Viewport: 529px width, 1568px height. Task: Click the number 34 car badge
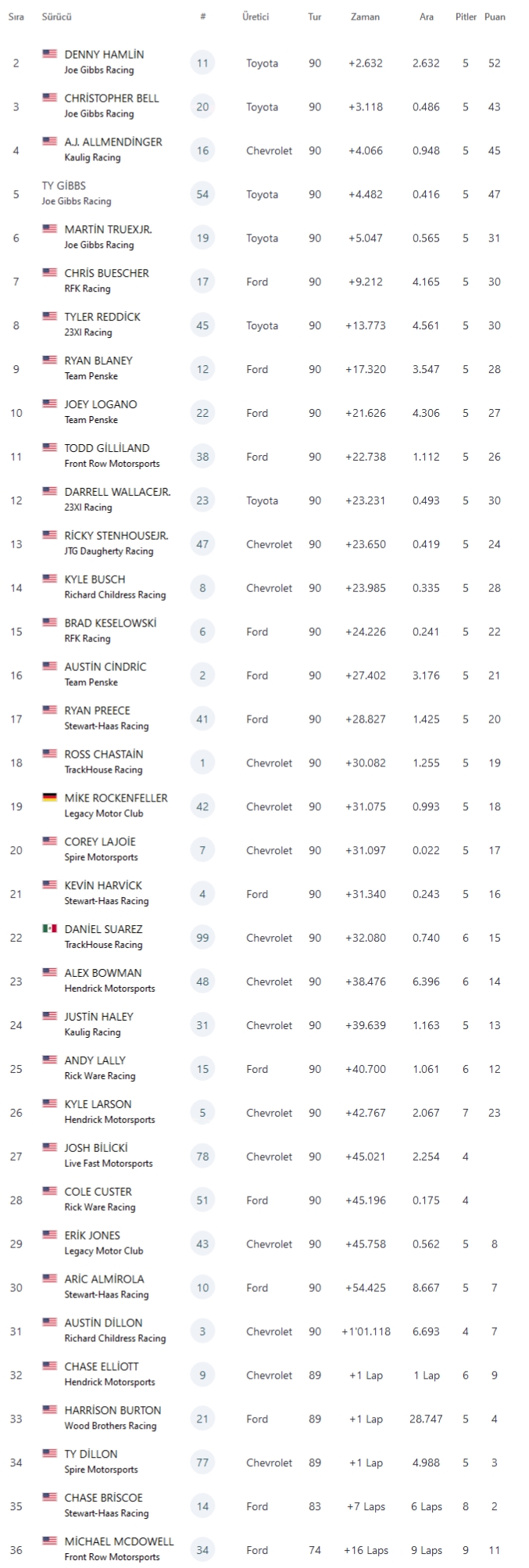point(202,1550)
